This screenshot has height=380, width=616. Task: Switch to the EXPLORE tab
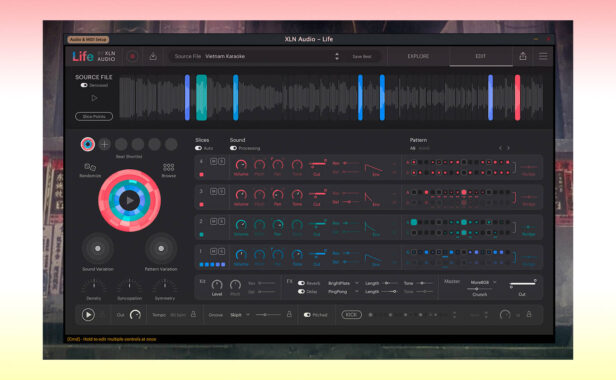[x=418, y=56]
